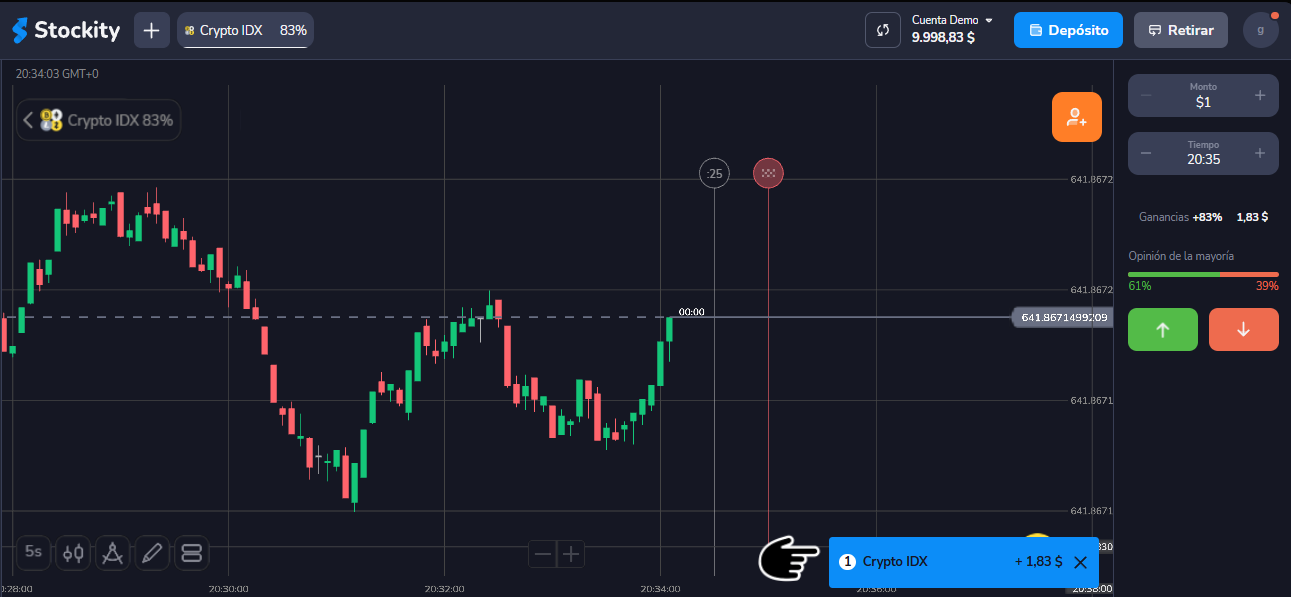Click the add asset plus button
Screen dimensions: 1291x597
tap(151, 30)
